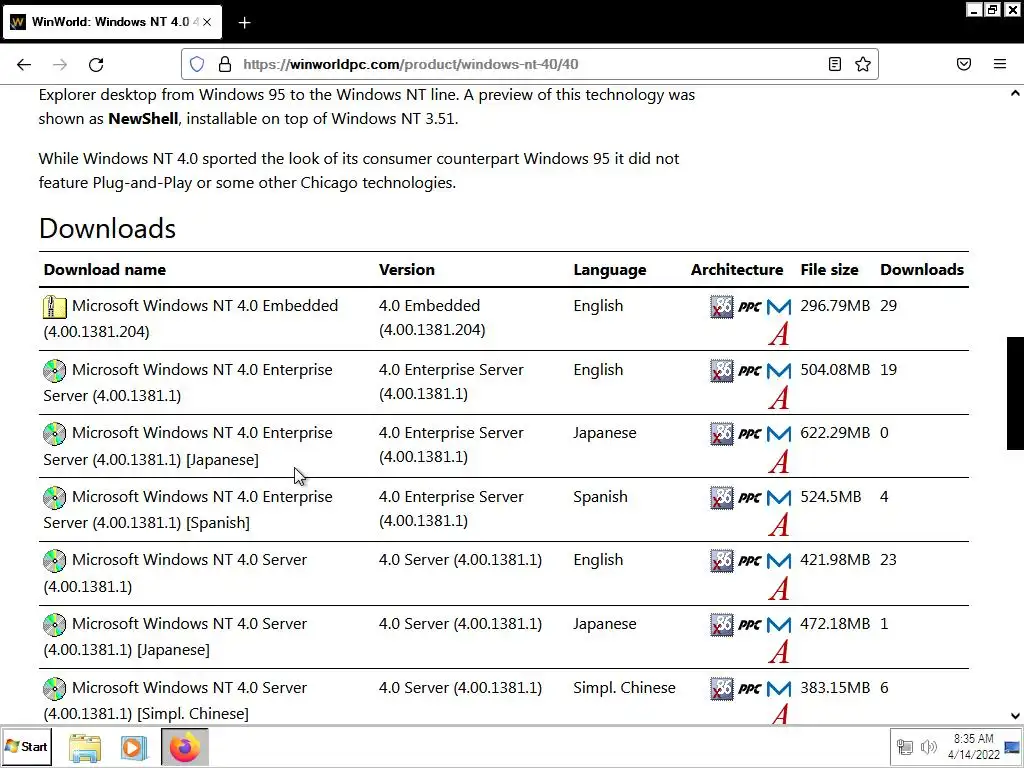Click the scrollbar down arrow
The height and width of the screenshot is (768, 1024).
tap(1015, 716)
